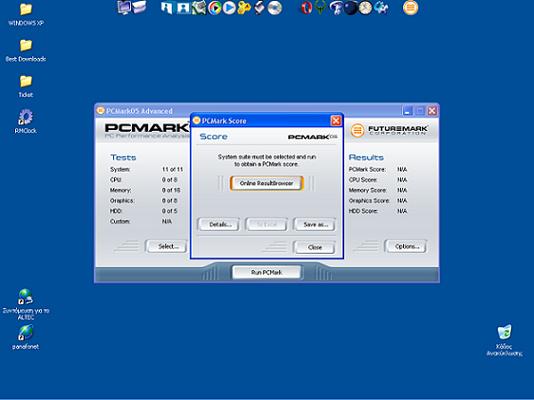Select the 'CPU Score:' result label
This screenshot has height=400, width=534.
click(x=363, y=180)
